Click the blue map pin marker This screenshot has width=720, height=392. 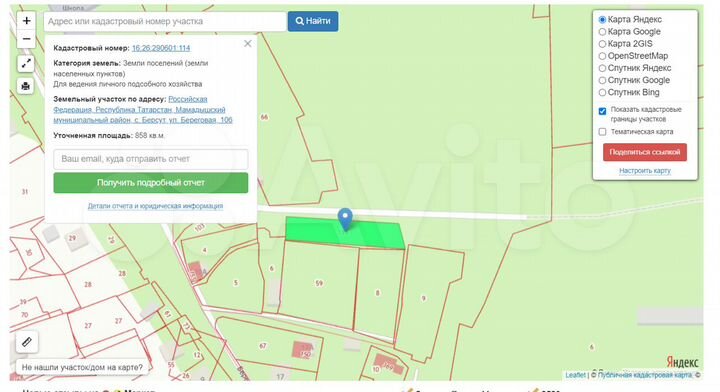pyautogui.click(x=345, y=219)
